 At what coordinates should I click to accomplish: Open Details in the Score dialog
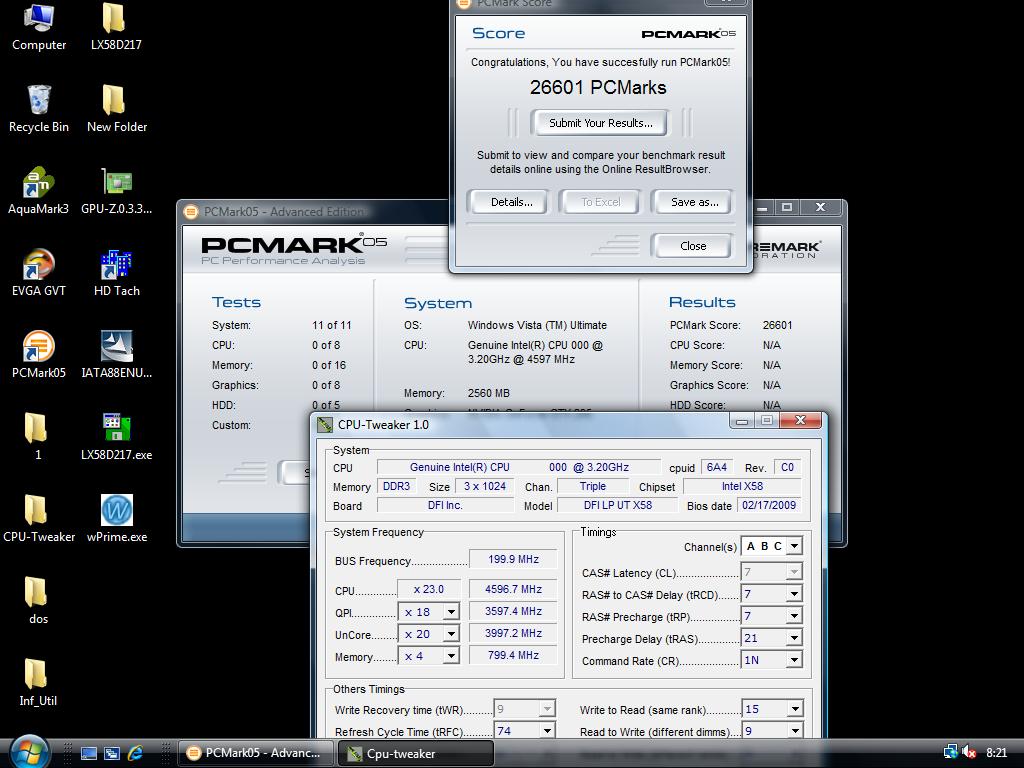[511, 202]
